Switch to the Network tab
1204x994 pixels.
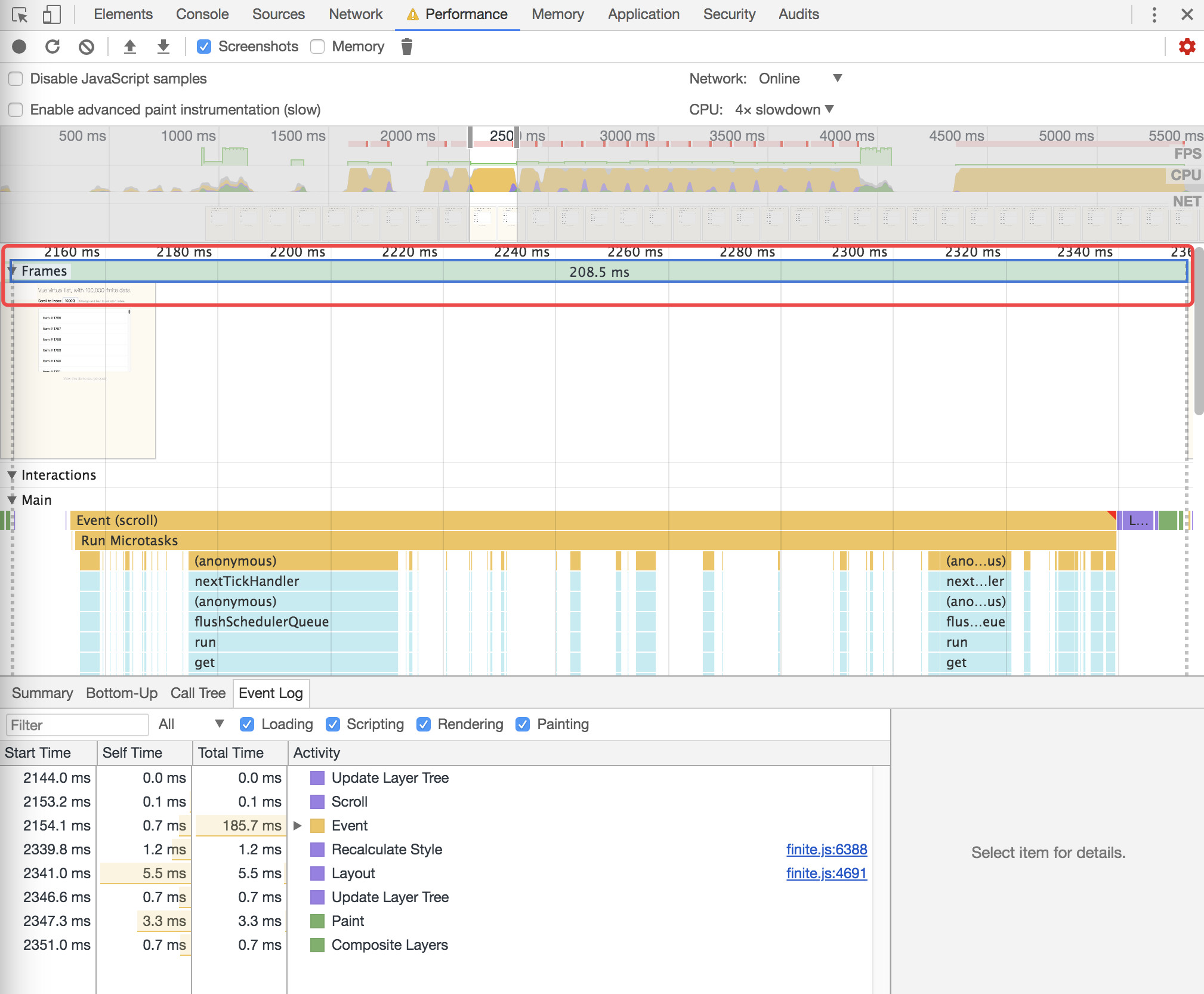pos(356,14)
